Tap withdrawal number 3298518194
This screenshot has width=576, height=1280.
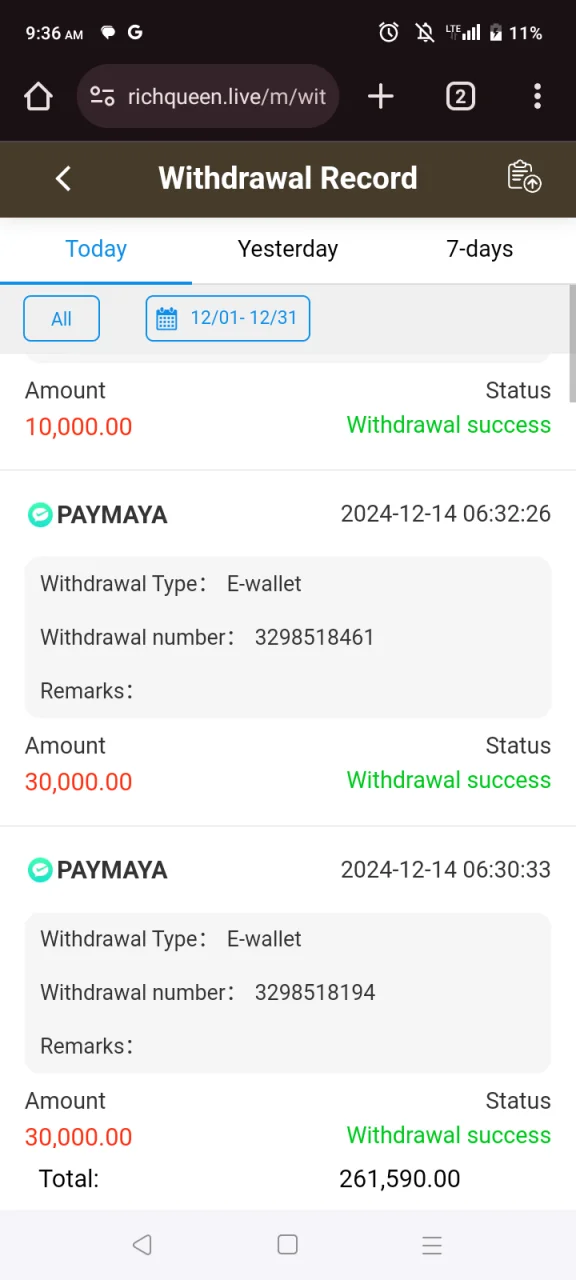(x=315, y=993)
